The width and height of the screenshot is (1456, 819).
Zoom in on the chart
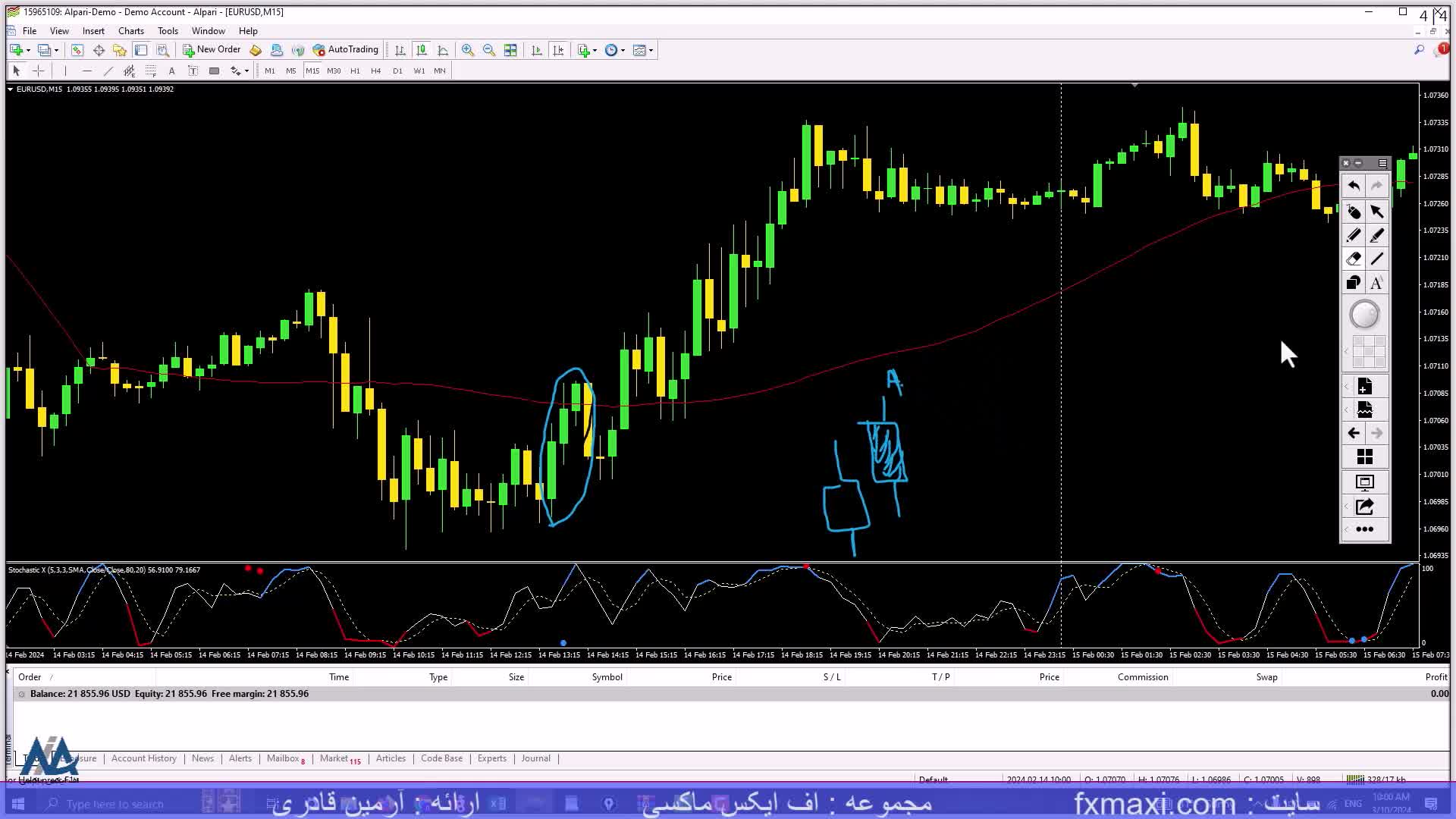(x=468, y=50)
